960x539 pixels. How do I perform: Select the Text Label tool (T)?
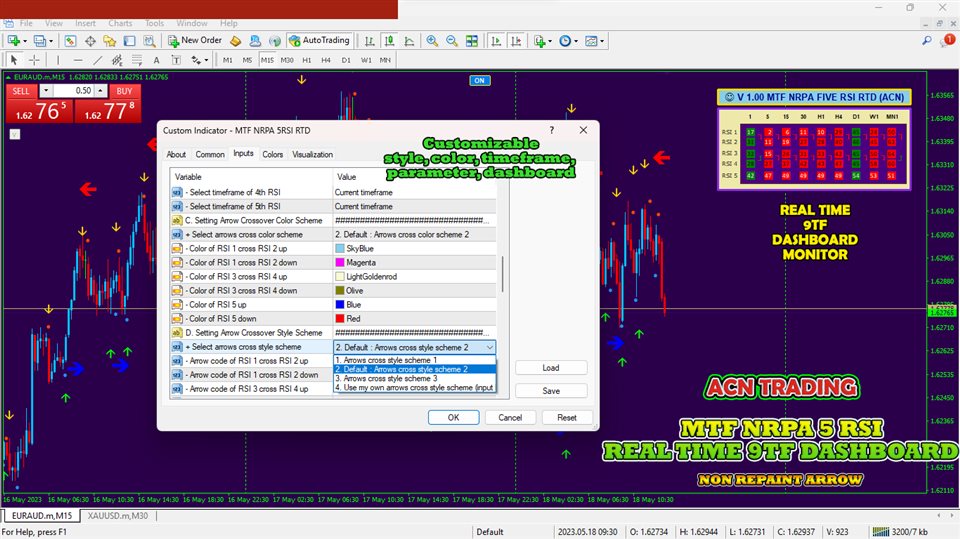pyautogui.click(x=176, y=60)
